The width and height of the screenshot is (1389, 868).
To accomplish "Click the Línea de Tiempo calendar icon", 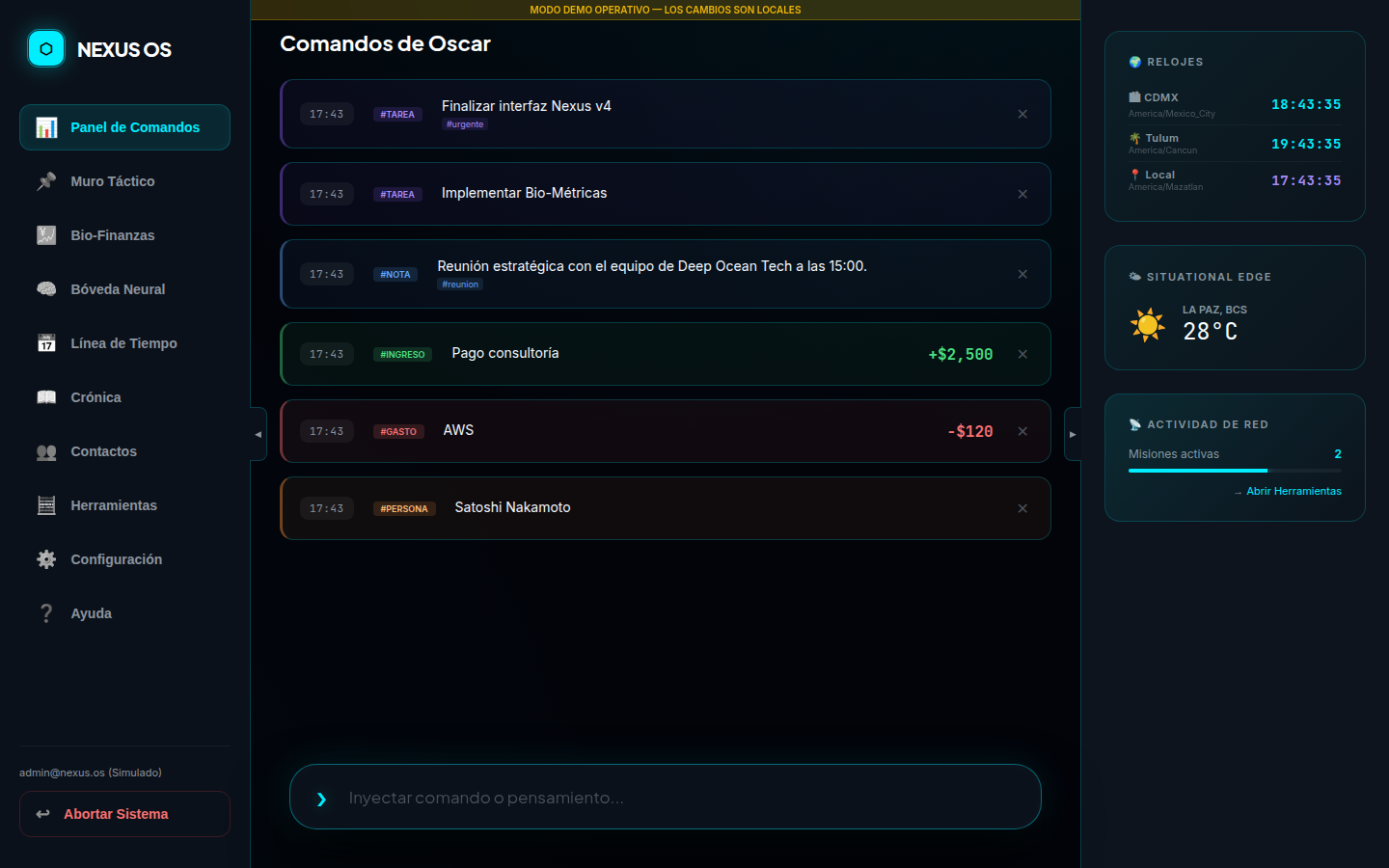I will coord(46,343).
